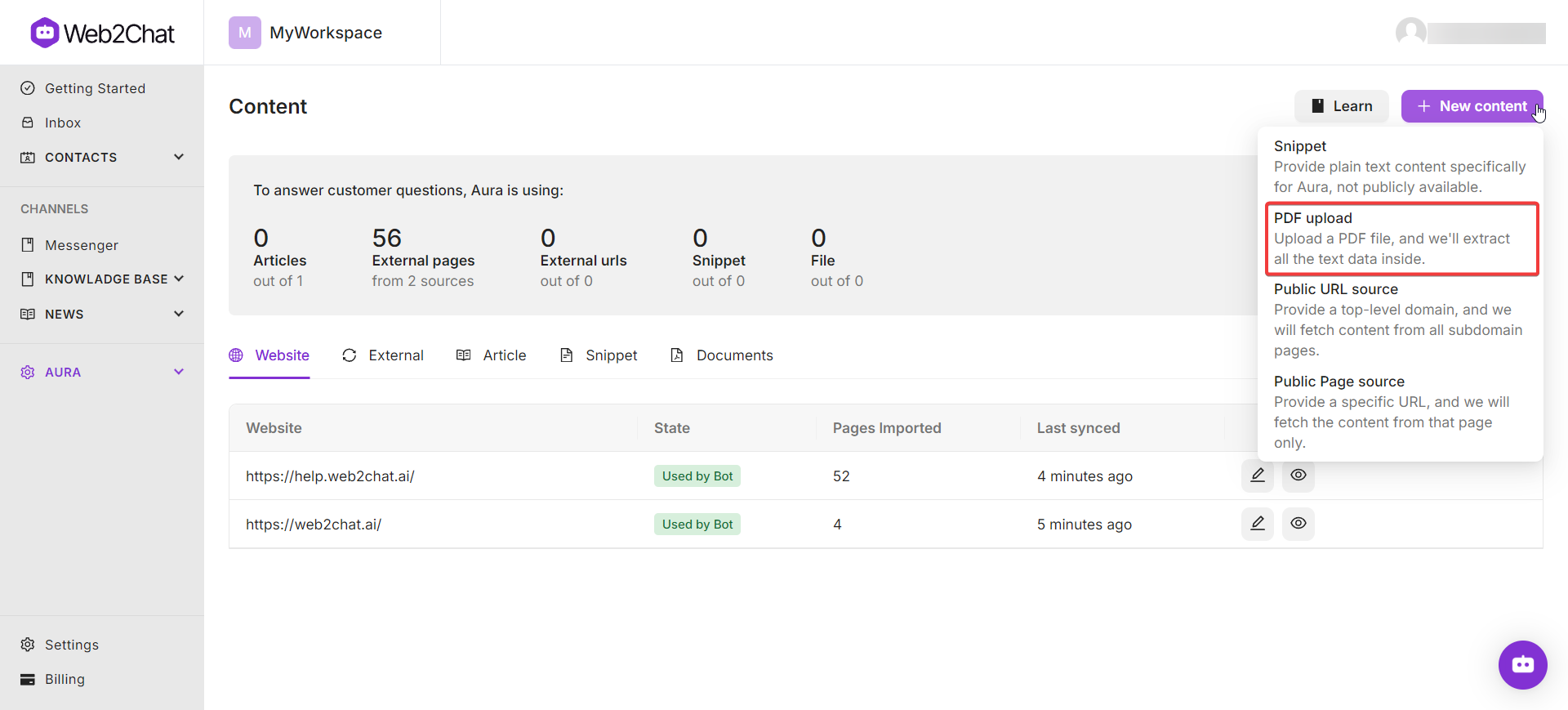Open the user profile avatar
The height and width of the screenshot is (710, 1568).
pos(1410,33)
